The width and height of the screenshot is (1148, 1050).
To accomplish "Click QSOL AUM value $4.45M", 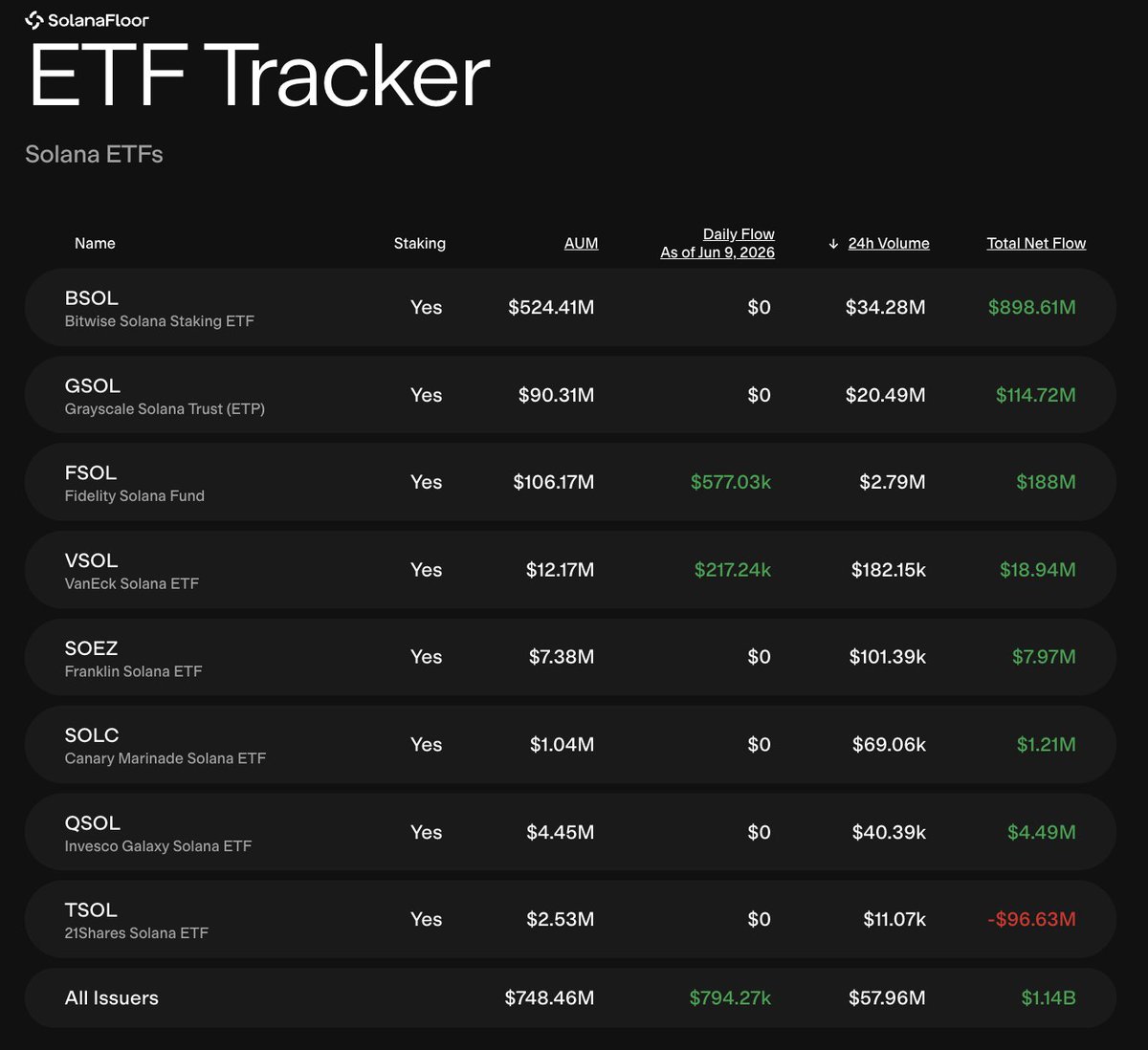I will click(561, 832).
